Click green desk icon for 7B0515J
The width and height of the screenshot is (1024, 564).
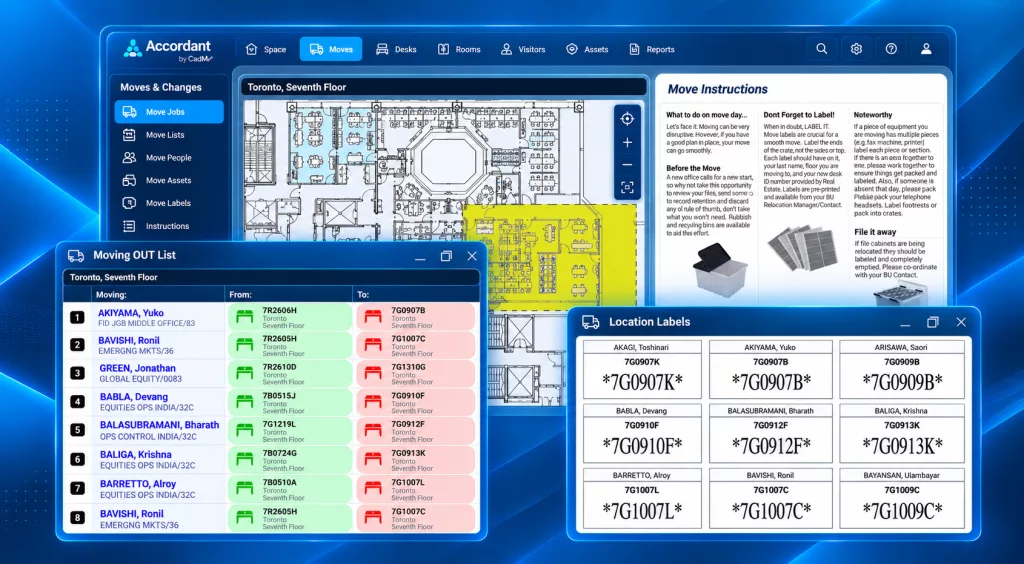tap(244, 402)
